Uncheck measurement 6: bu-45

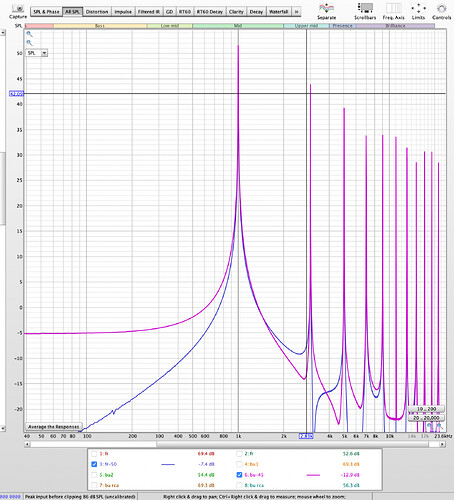point(239,475)
